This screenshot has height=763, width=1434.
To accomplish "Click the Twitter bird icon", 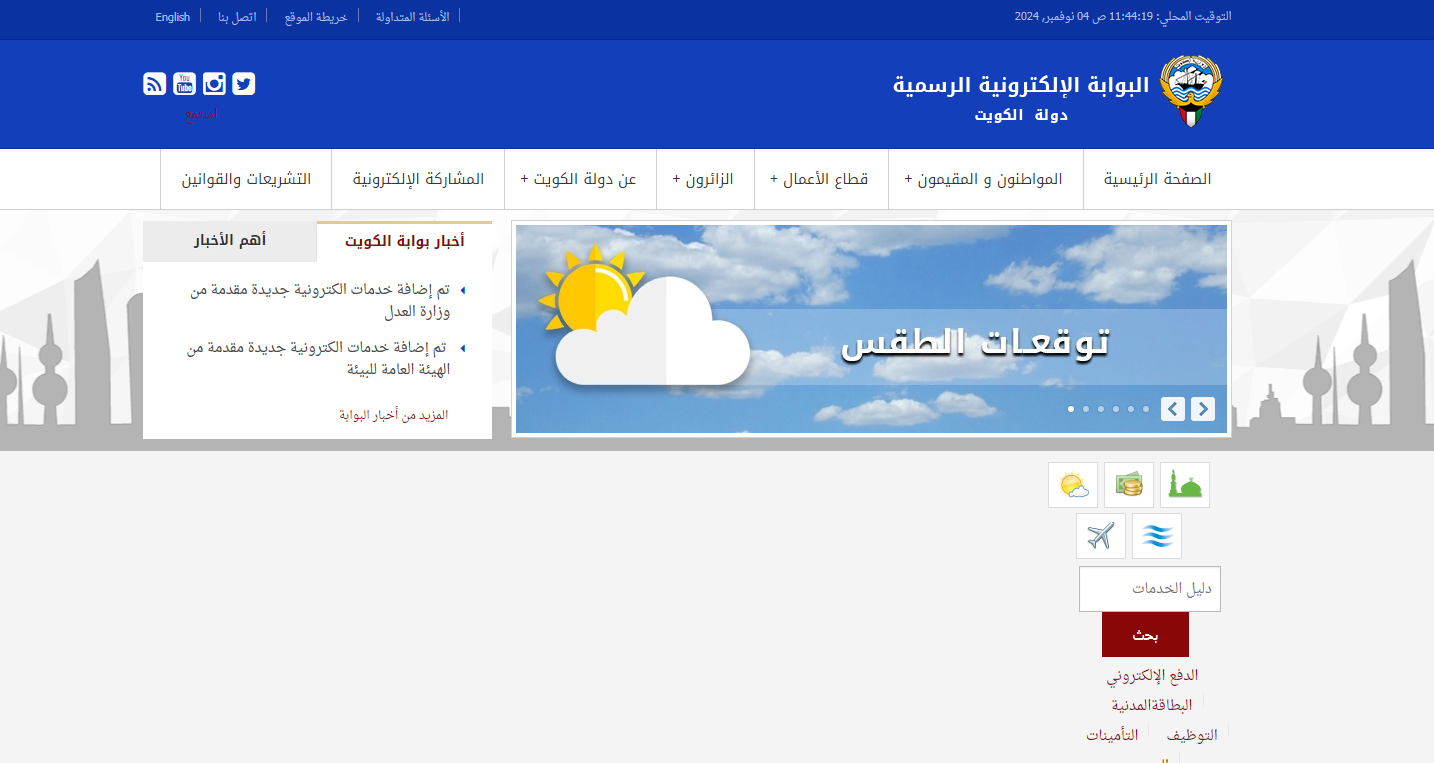I will point(244,84).
